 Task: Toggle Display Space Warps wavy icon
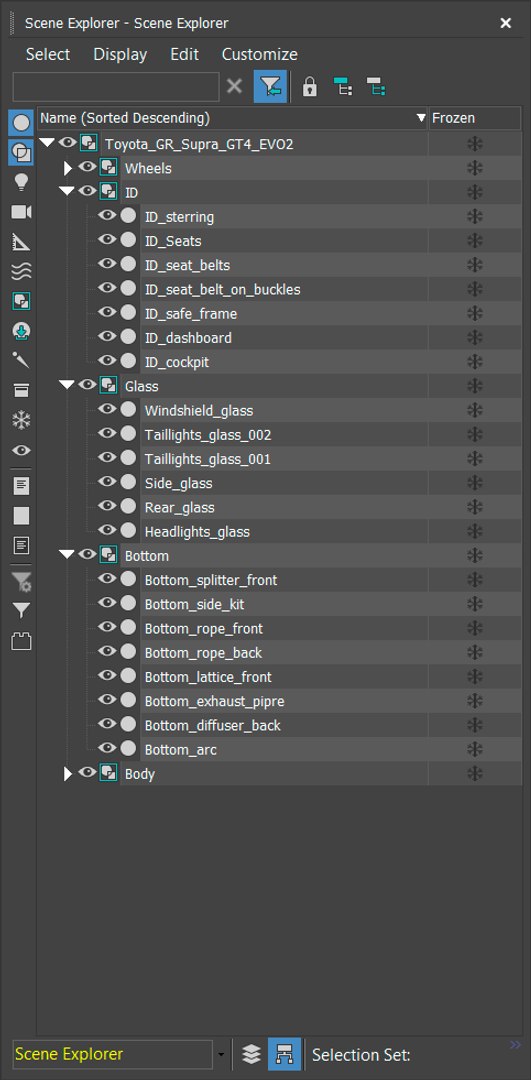click(21, 271)
